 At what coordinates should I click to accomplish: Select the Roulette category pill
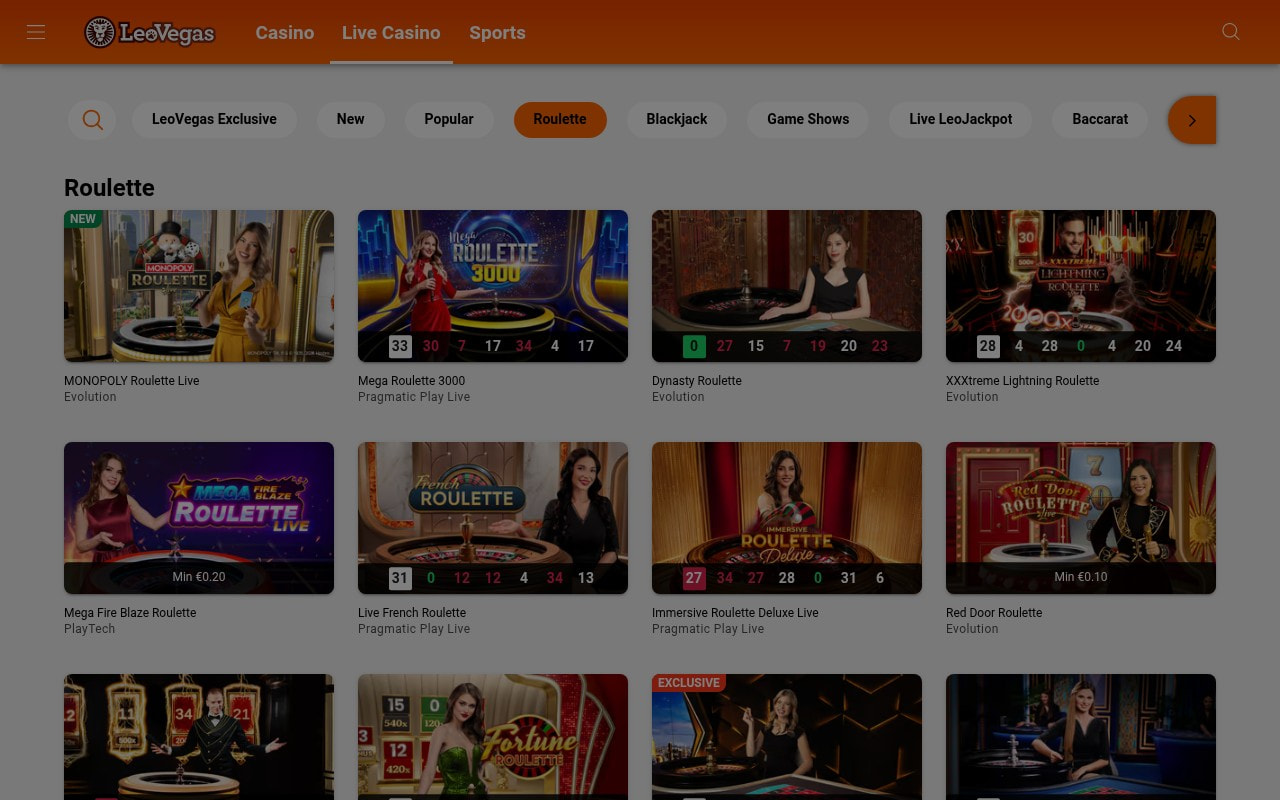tap(560, 119)
